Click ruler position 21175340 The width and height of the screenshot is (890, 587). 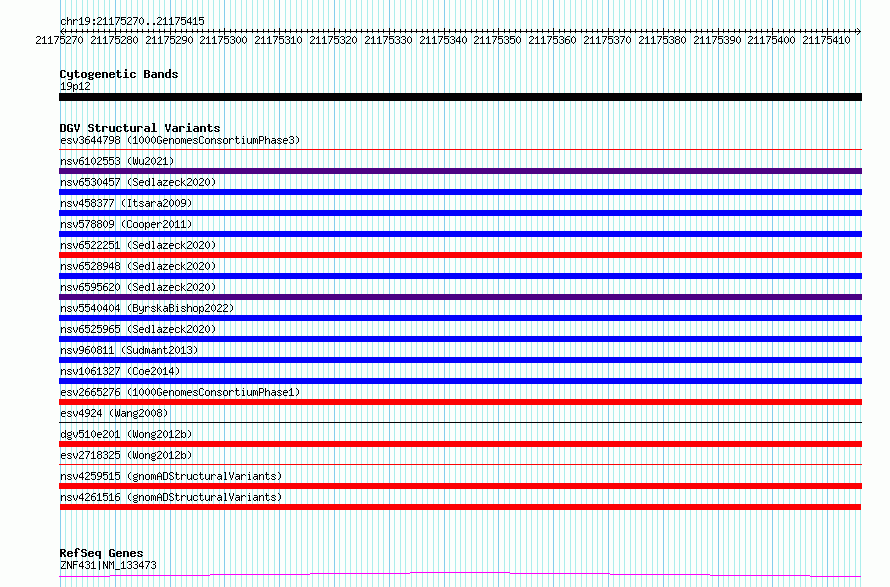(x=443, y=40)
